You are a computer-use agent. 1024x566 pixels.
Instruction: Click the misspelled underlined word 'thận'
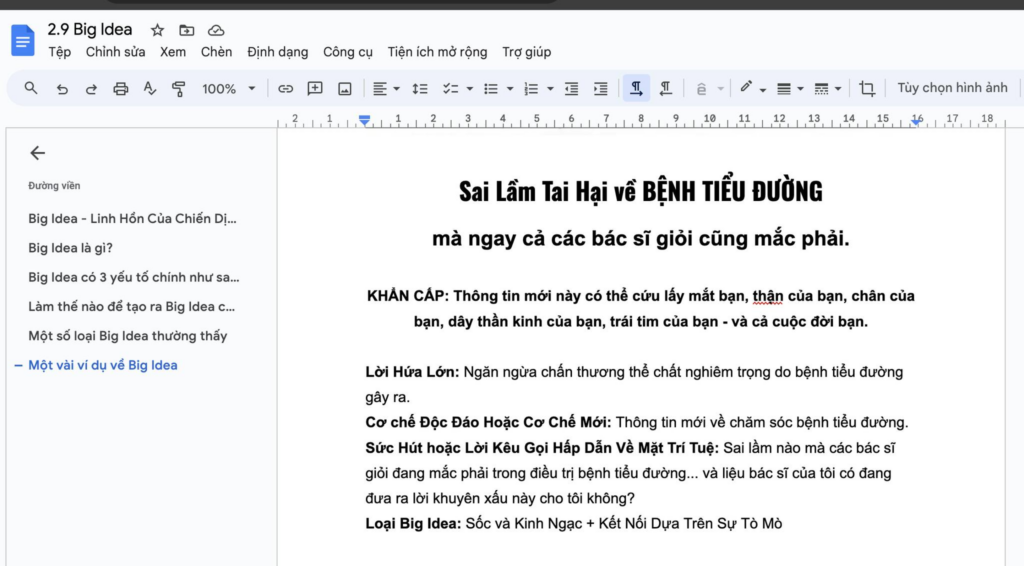pos(768,296)
